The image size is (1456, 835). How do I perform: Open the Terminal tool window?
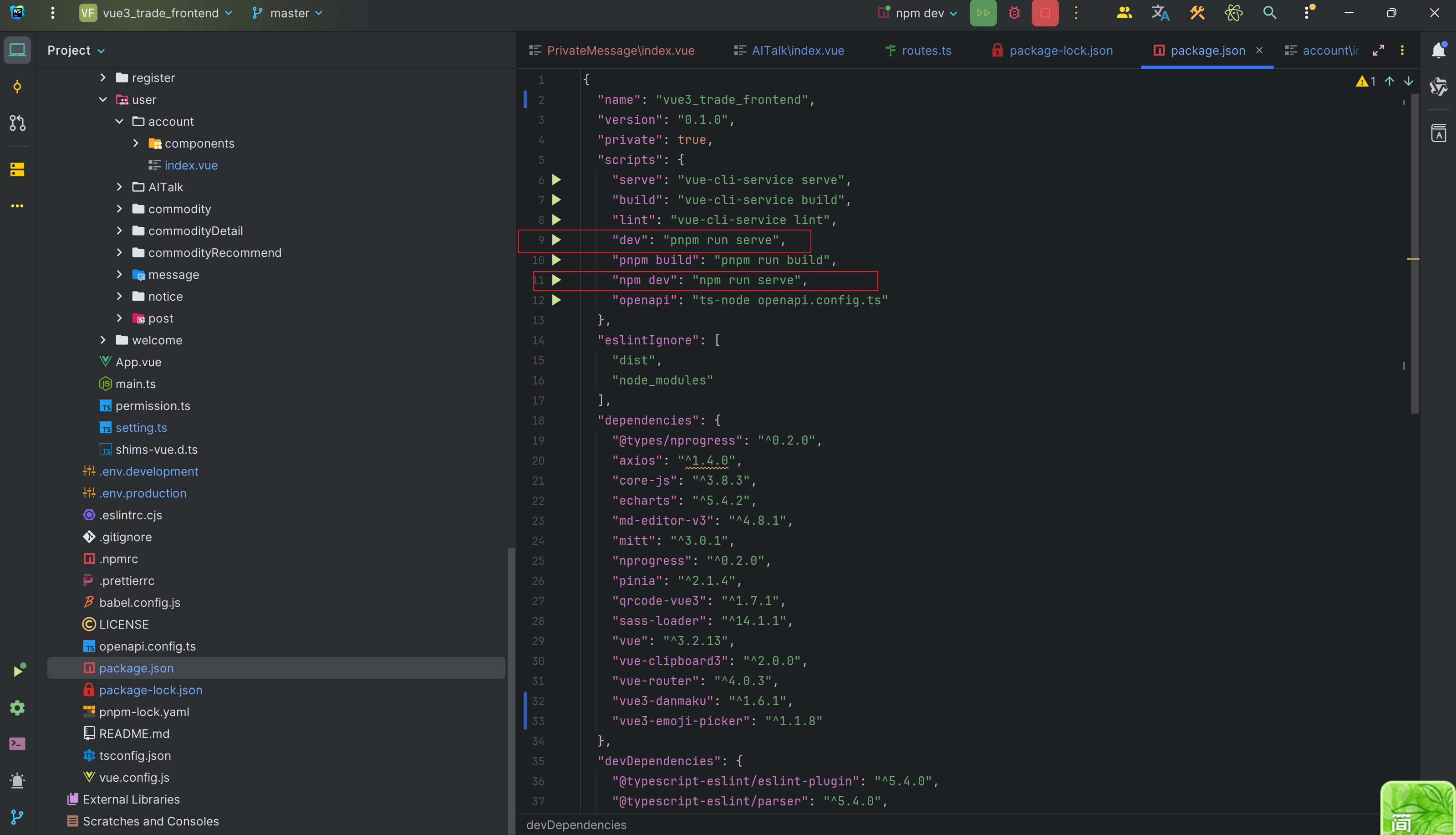point(17,744)
